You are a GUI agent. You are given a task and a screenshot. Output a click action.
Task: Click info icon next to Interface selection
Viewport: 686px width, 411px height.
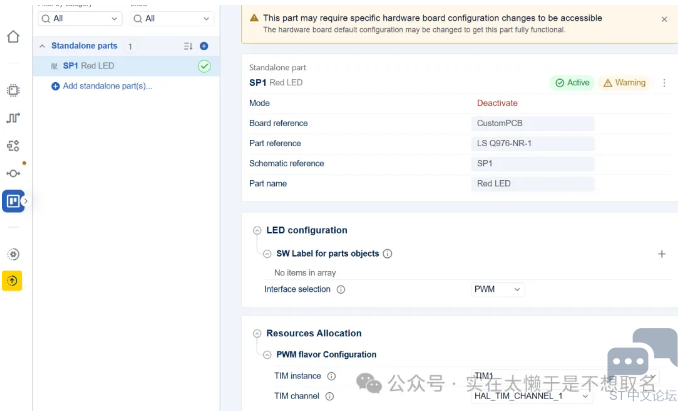[x=341, y=289]
